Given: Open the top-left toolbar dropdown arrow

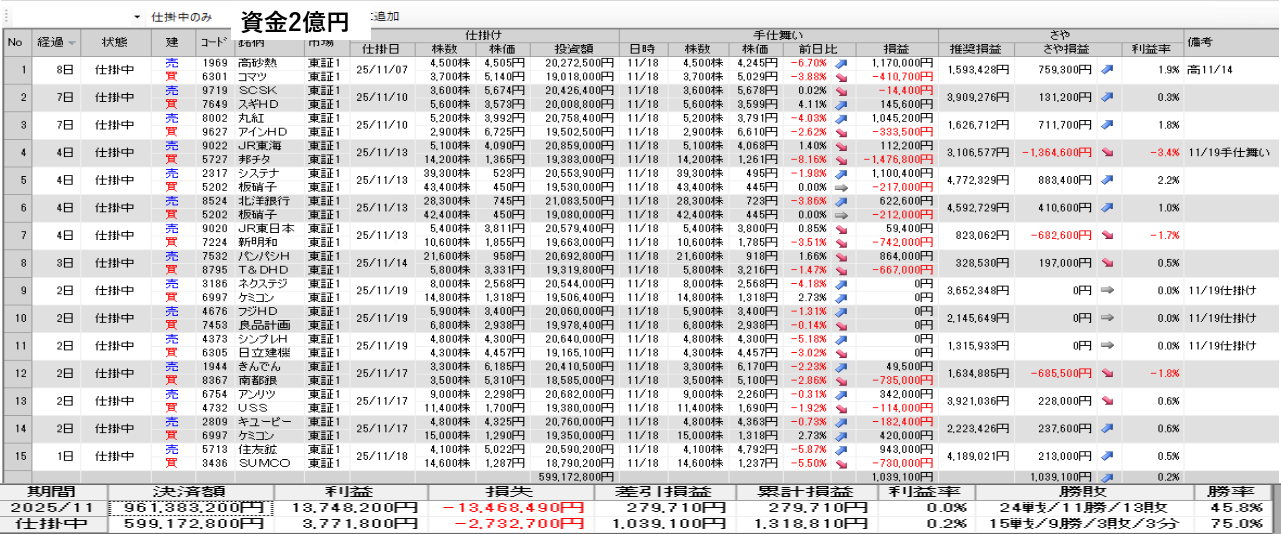Looking at the screenshot, I should click(x=137, y=18).
